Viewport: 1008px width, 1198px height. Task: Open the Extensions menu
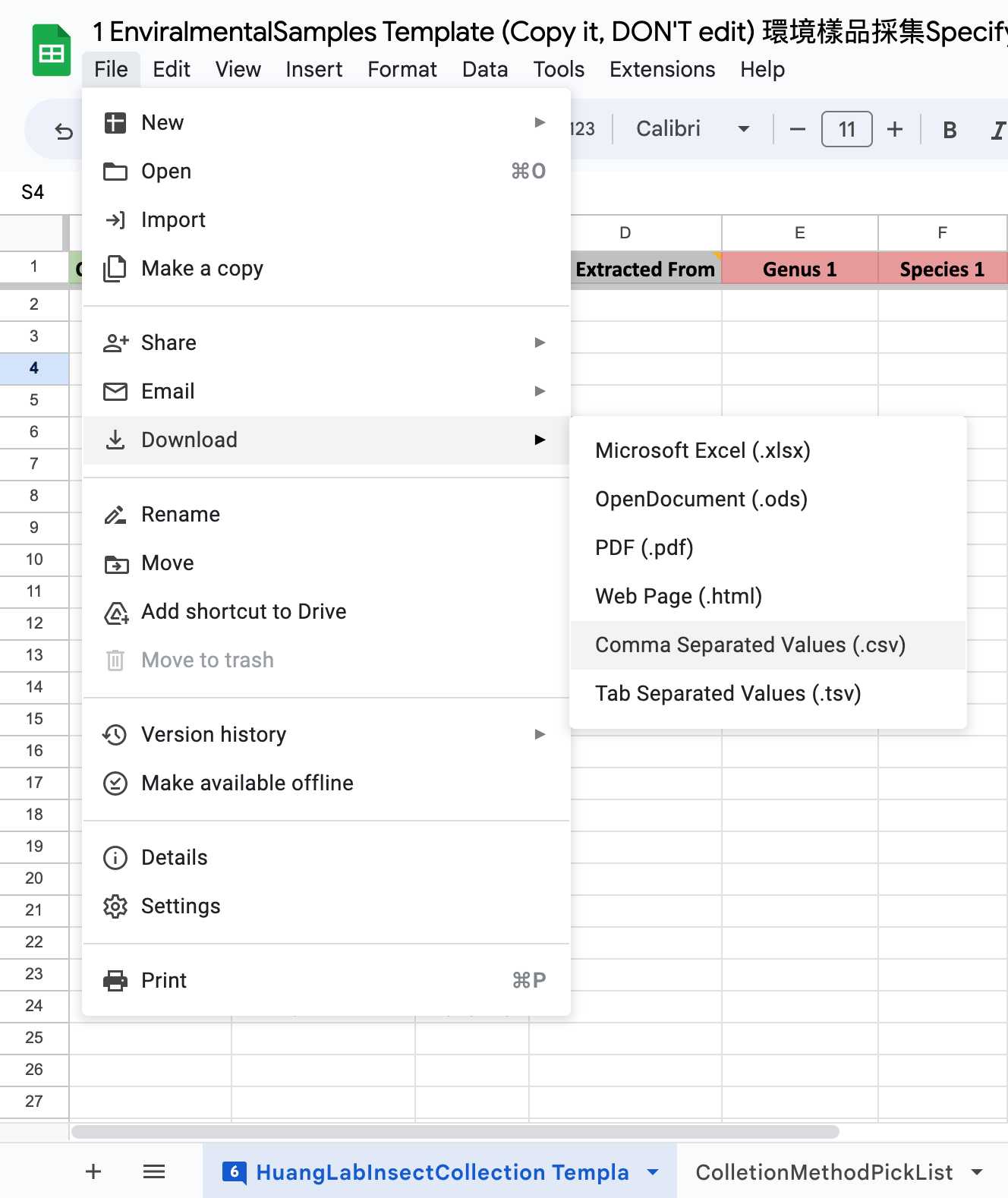(x=663, y=69)
